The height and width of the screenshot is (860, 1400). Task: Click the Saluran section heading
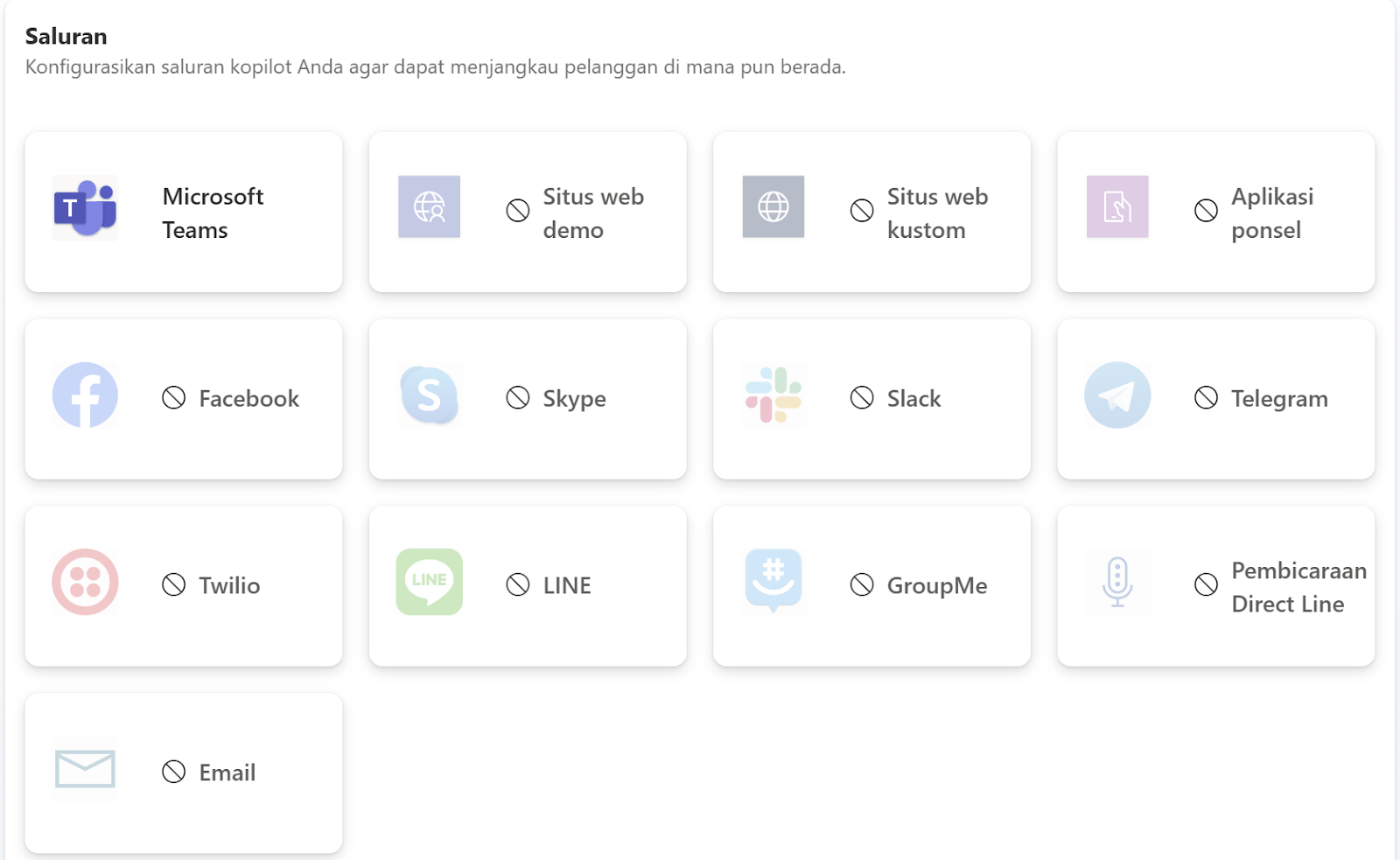(66, 37)
